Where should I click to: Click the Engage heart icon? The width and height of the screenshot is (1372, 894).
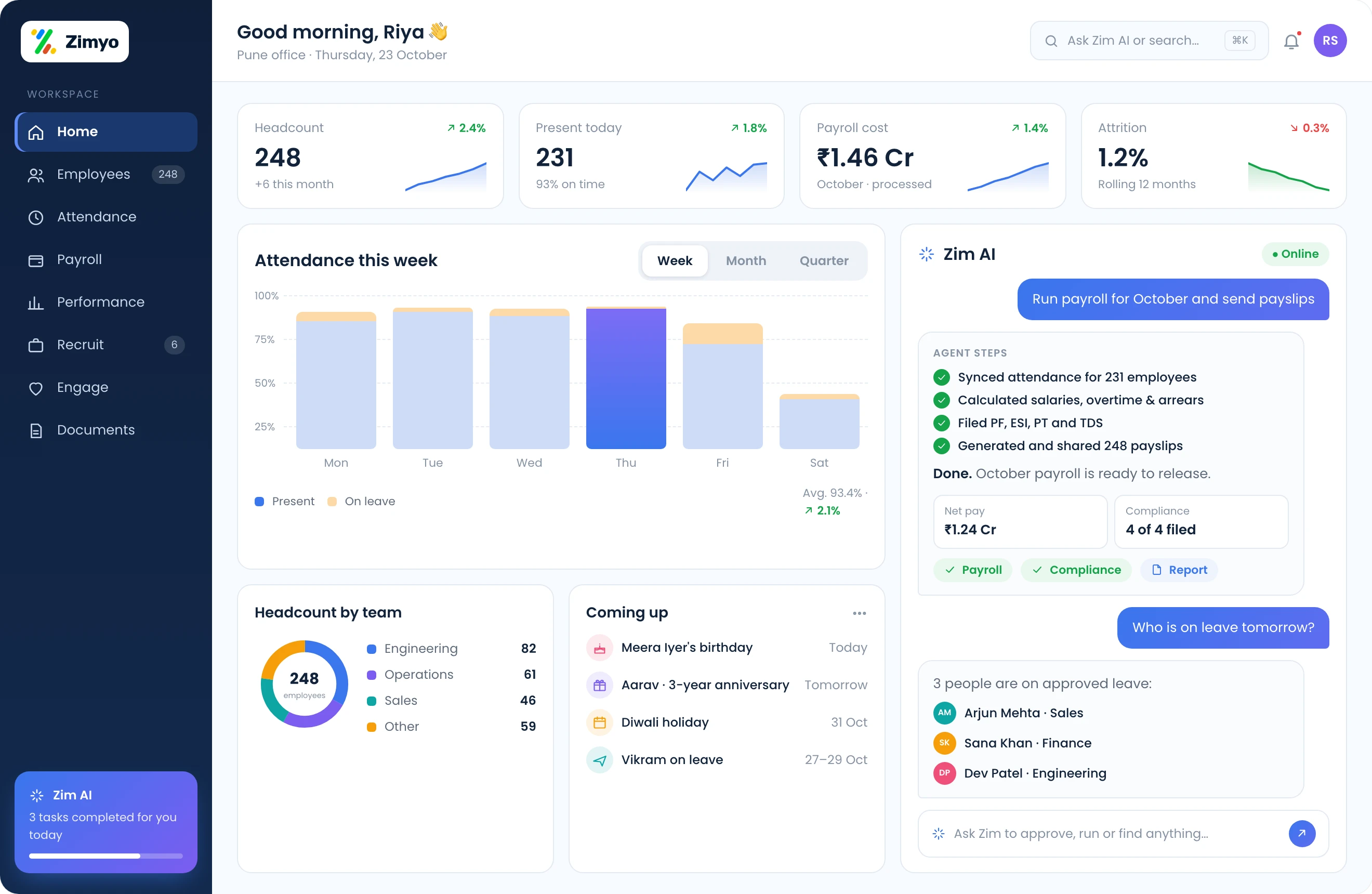(x=36, y=388)
